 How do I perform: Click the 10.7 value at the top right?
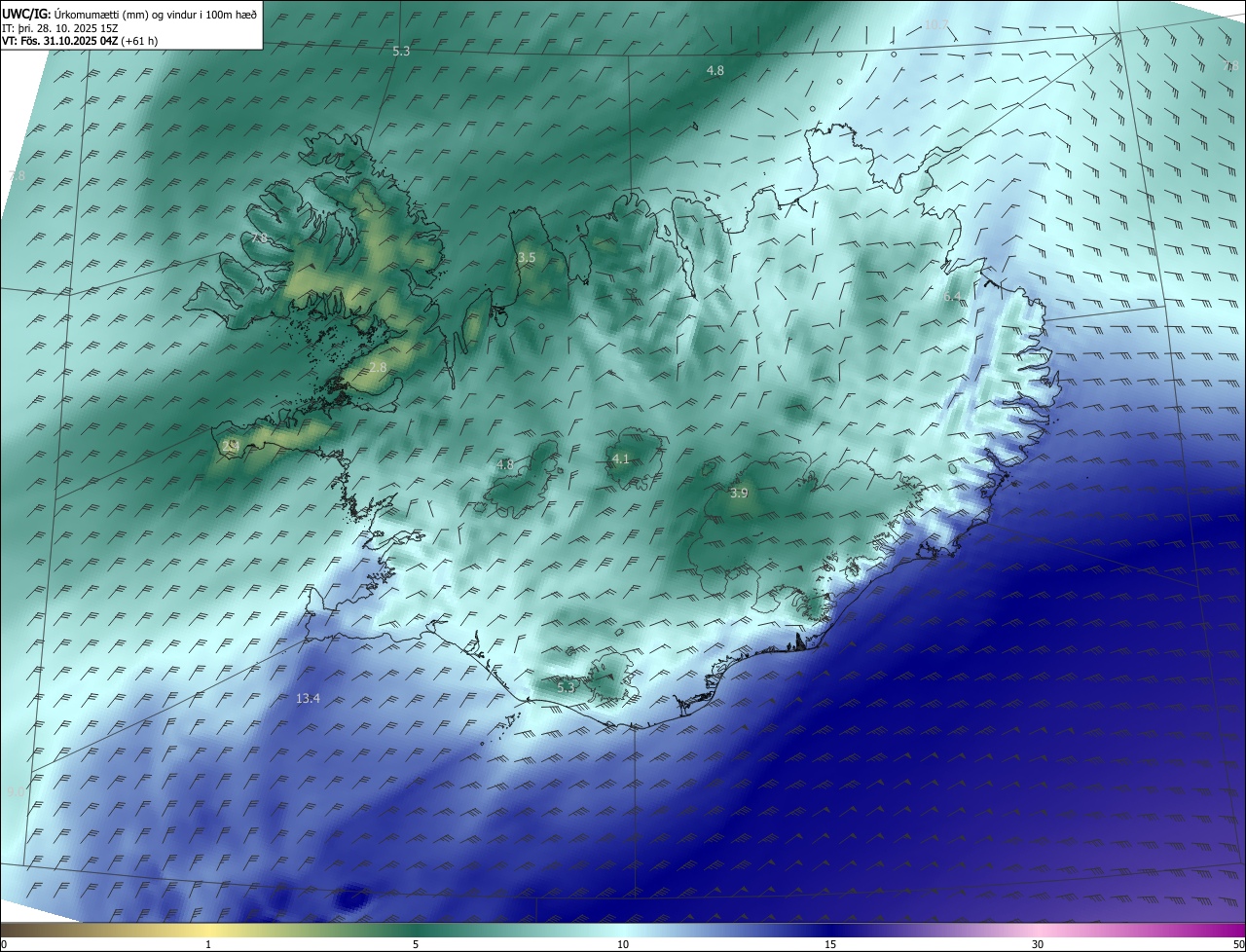tap(936, 24)
